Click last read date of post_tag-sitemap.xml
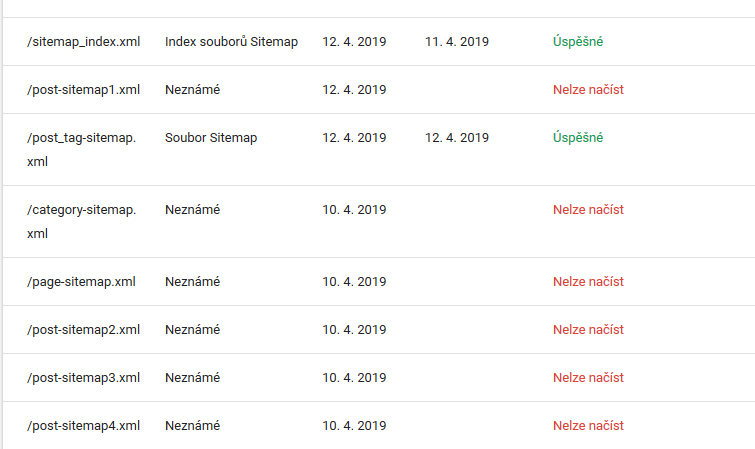Screen dimensions: 755x449 [x=456, y=138]
